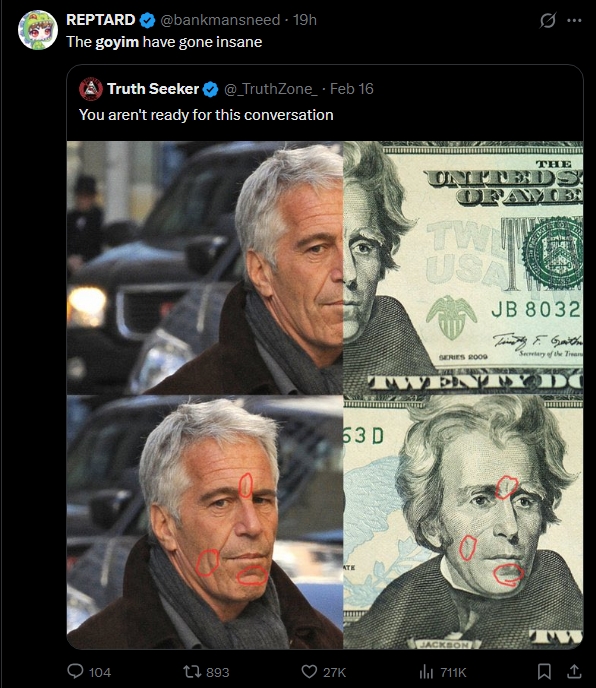This screenshot has height=688, width=596.
Task: Open the three-dot more options menu
Action: 574,20
